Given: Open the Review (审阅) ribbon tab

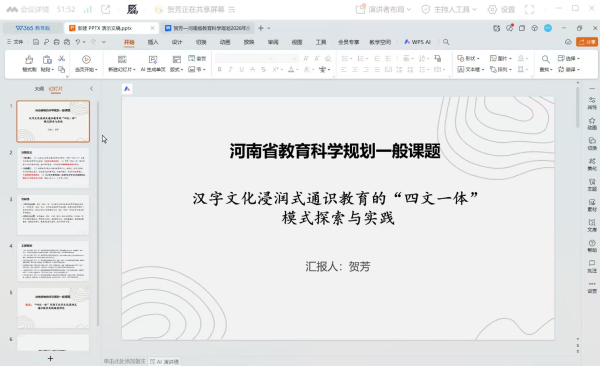Looking at the screenshot, I should pos(273,42).
